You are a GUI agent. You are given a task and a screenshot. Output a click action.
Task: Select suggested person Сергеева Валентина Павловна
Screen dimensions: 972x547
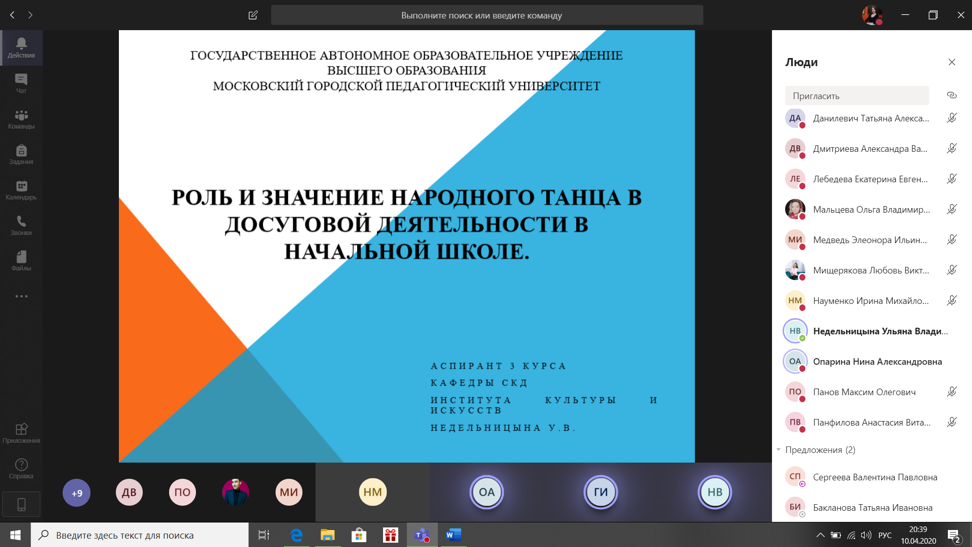872,477
